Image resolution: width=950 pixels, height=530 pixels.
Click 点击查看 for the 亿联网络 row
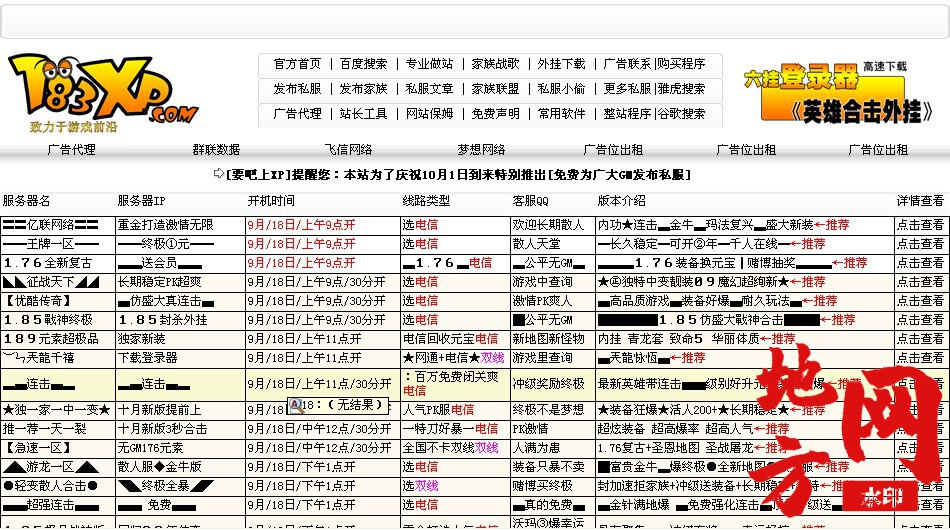tap(920, 225)
